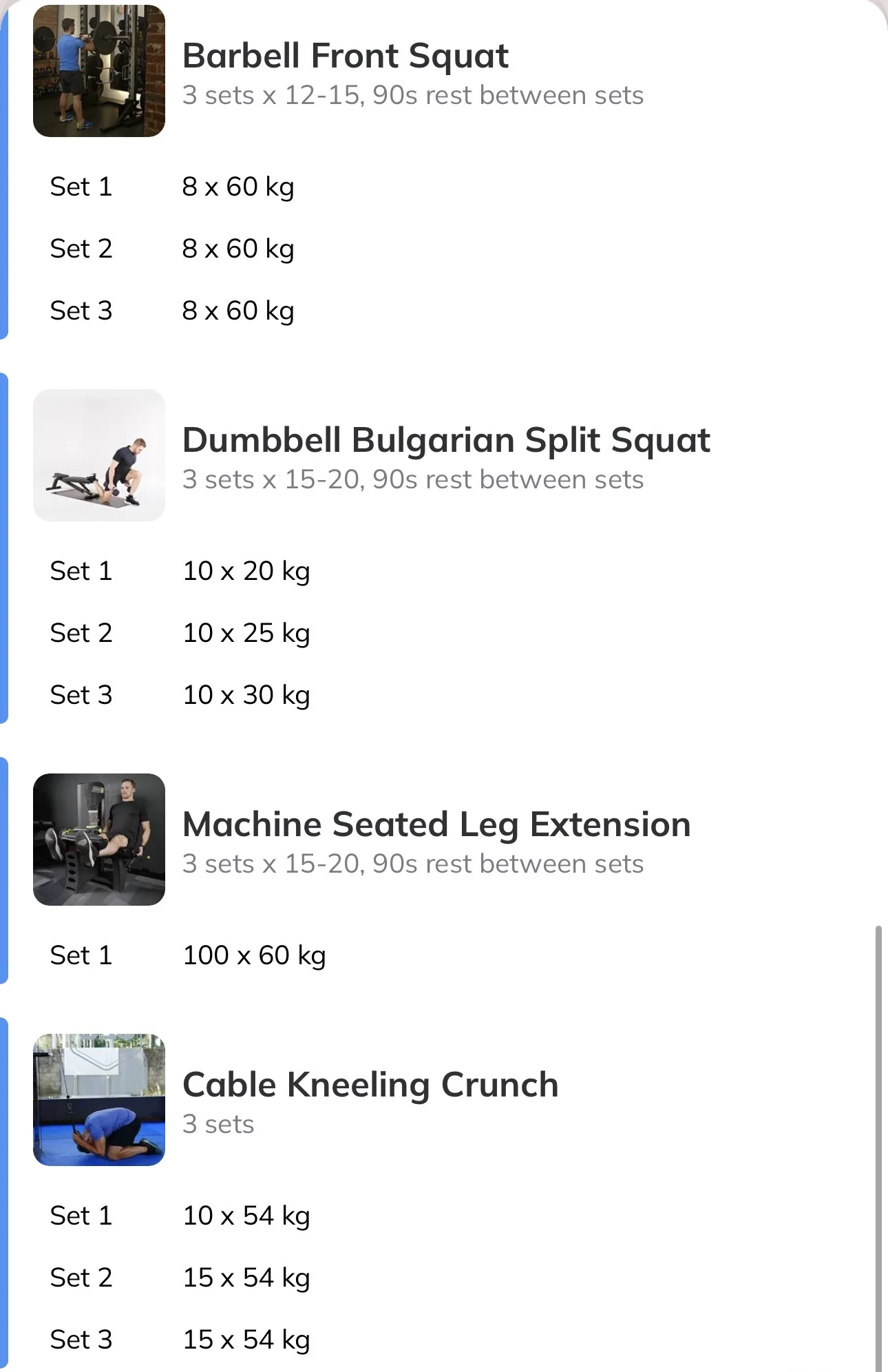The width and height of the screenshot is (888, 1372).
Task: Edit the Barbell Front Squat Set 3 value
Action: pos(238,311)
